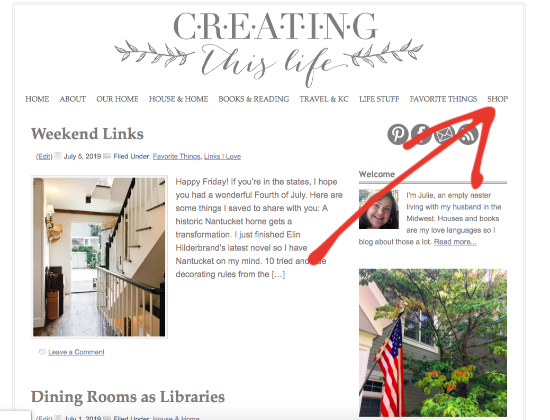Open FAVORITE THINGS menu item
The image size is (550, 420).
(x=443, y=99)
